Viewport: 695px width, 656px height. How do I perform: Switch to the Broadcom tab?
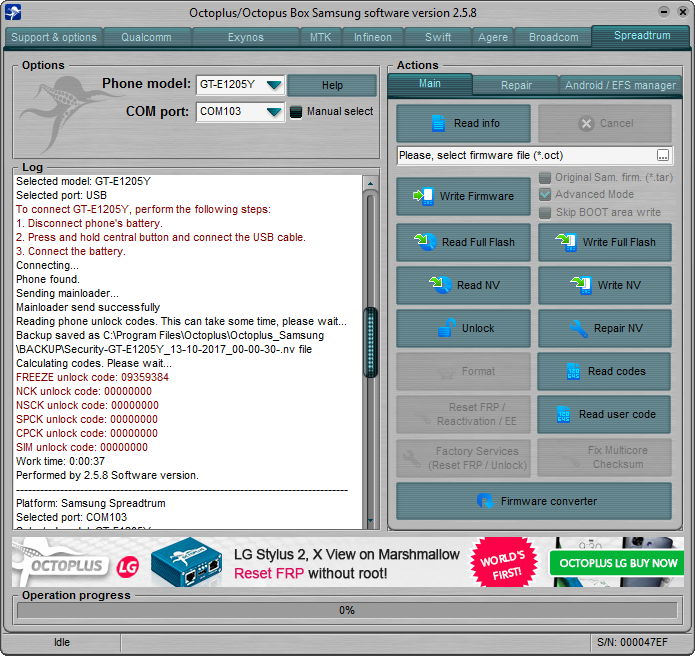tap(553, 37)
